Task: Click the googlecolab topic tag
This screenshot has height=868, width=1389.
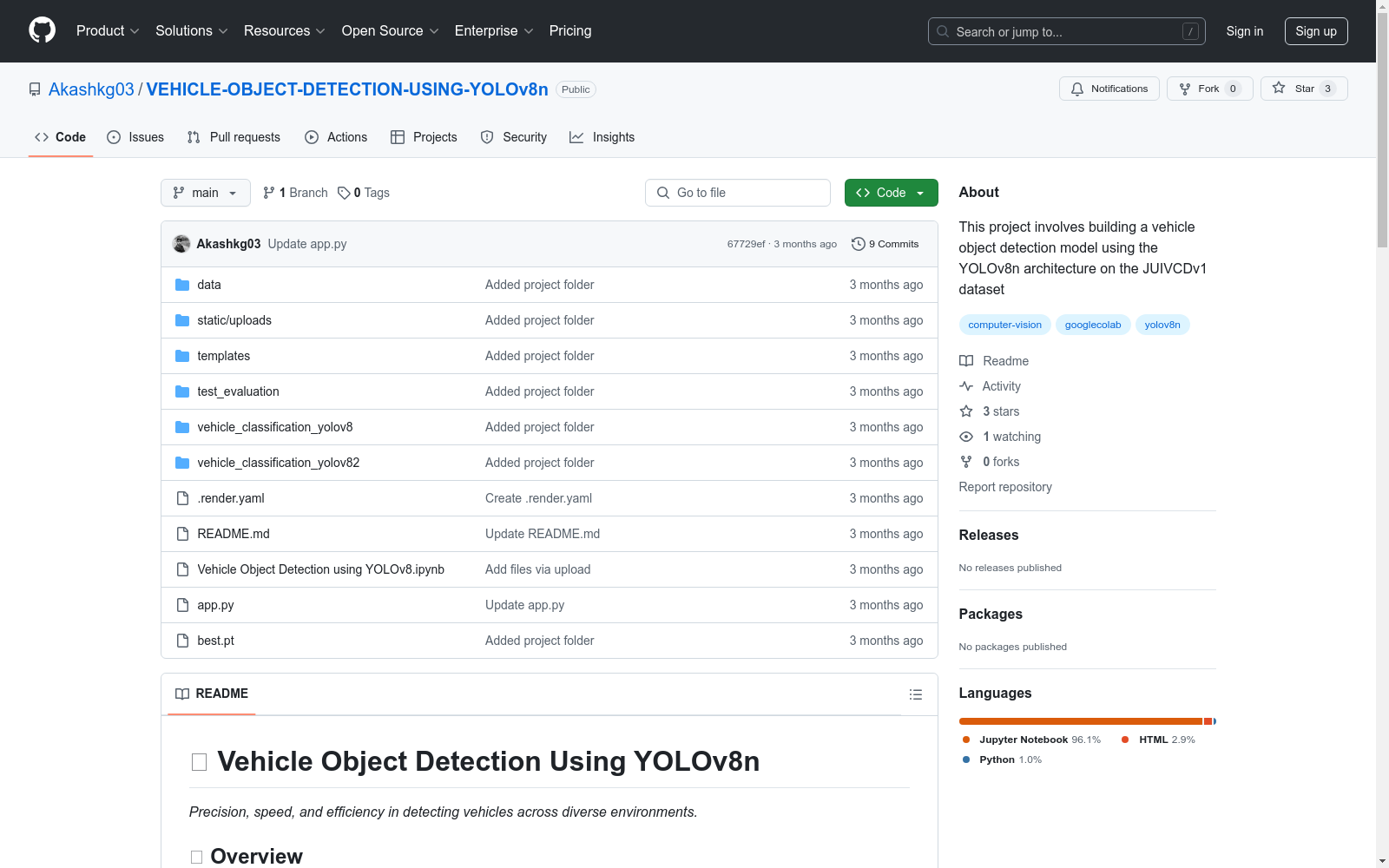Action: pos(1093,325)
